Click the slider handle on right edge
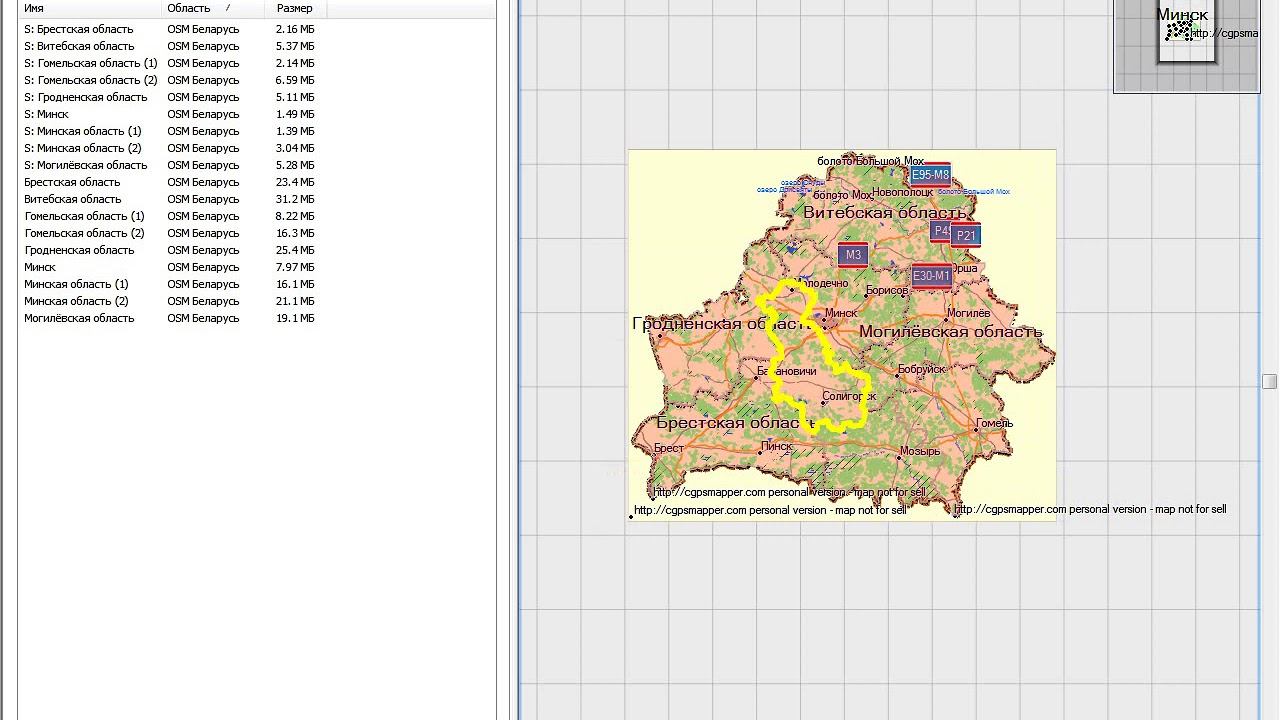The height and width of the screenshot is (720, 1280). pos(1269,381)
